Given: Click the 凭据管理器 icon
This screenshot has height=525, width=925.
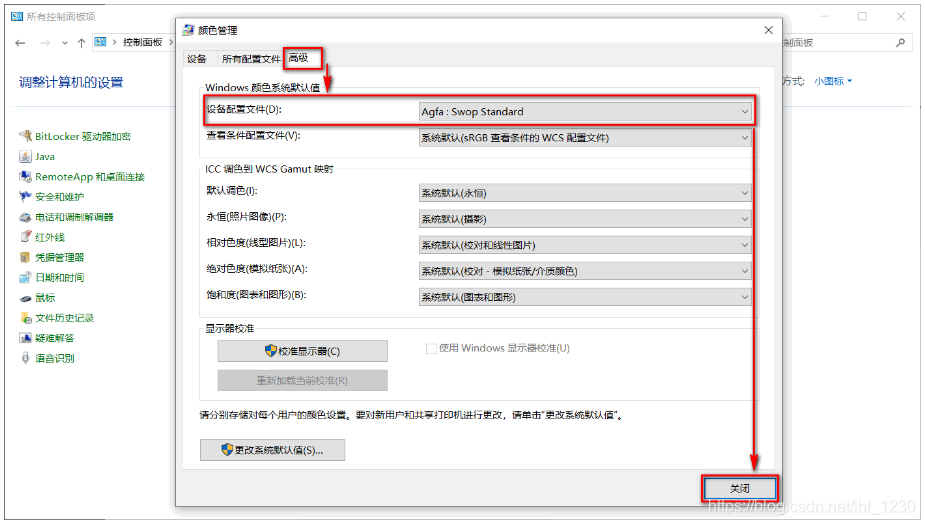Looking at the screenshot, I should pos(25,257).
